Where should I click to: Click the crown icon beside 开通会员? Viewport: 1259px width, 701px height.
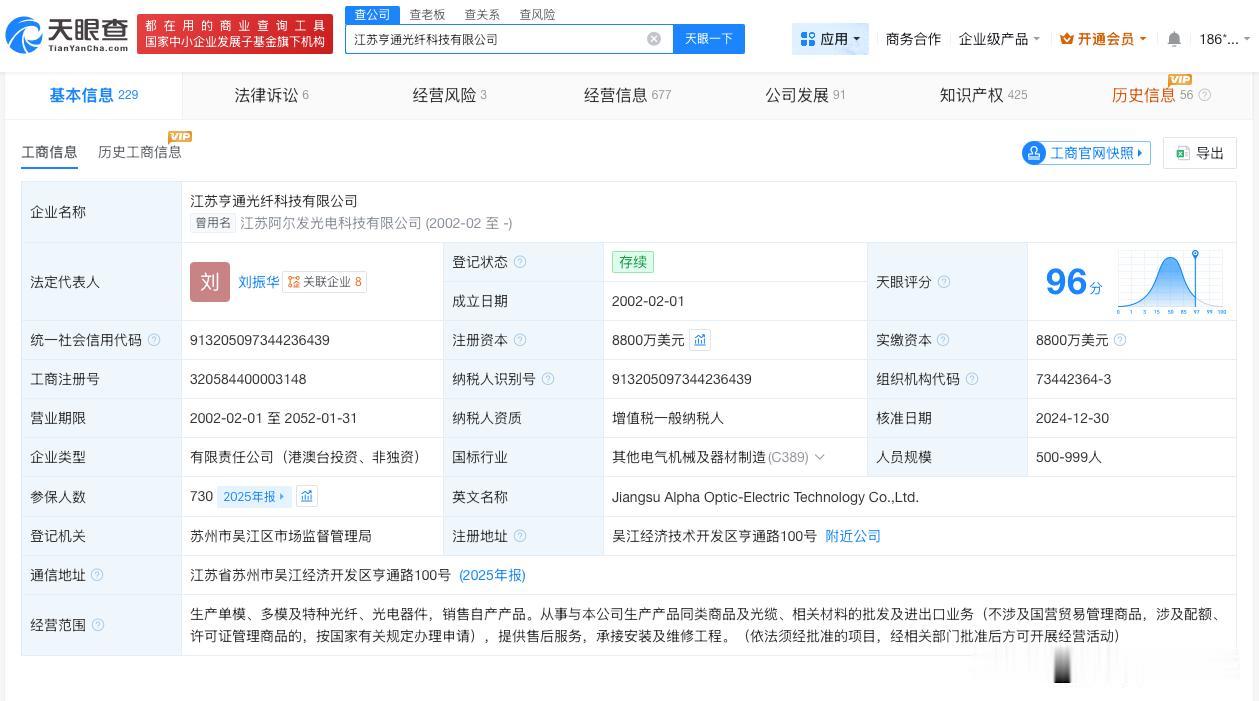1066,39
